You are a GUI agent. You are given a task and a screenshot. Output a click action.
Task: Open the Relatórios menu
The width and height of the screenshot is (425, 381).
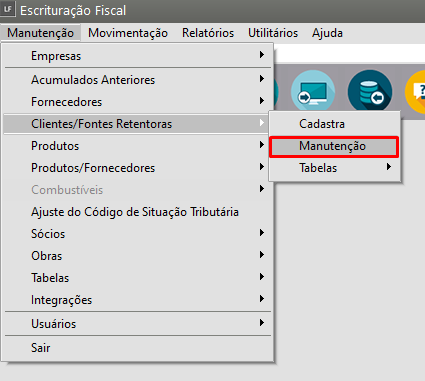[208, 33]
